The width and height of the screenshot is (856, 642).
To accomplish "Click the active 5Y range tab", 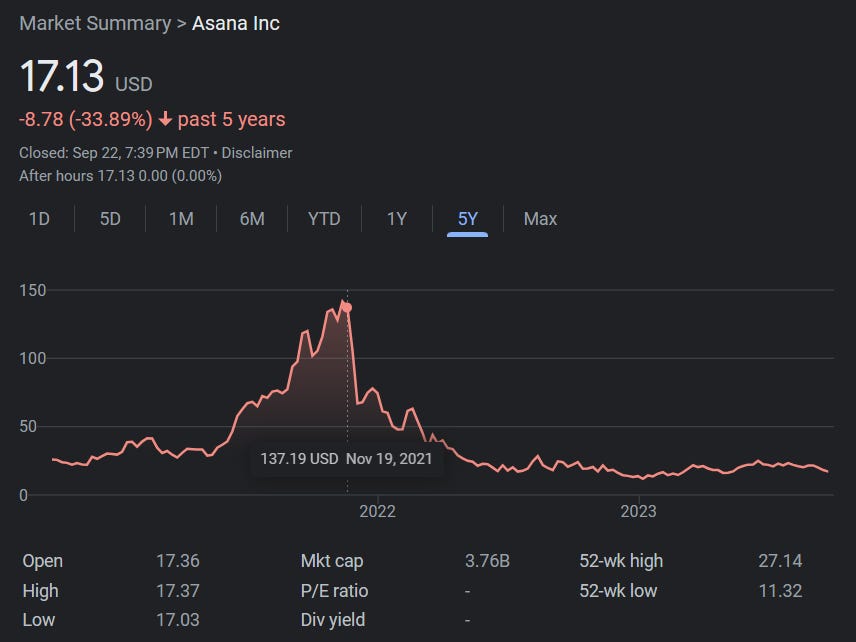I will 468,219.
